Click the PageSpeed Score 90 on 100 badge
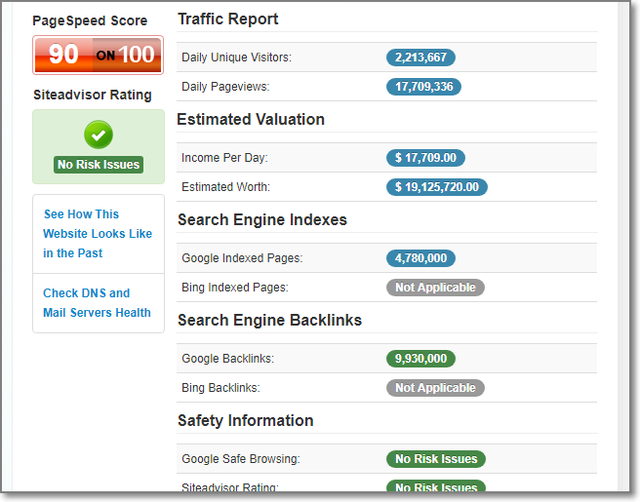Viewport: 640px width, 502px height. point(98,55)
